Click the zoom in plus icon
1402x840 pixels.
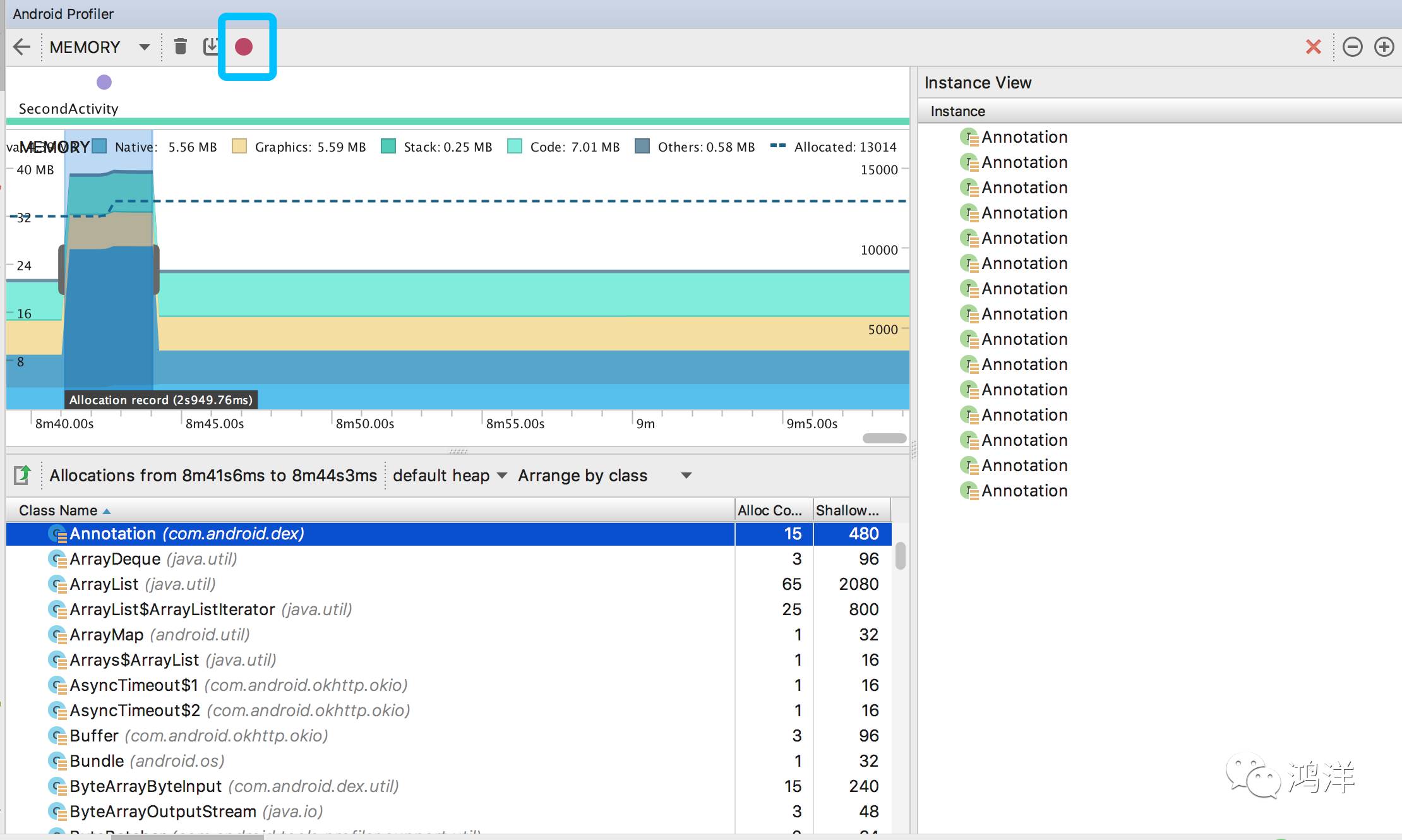tap(1384, 47)
